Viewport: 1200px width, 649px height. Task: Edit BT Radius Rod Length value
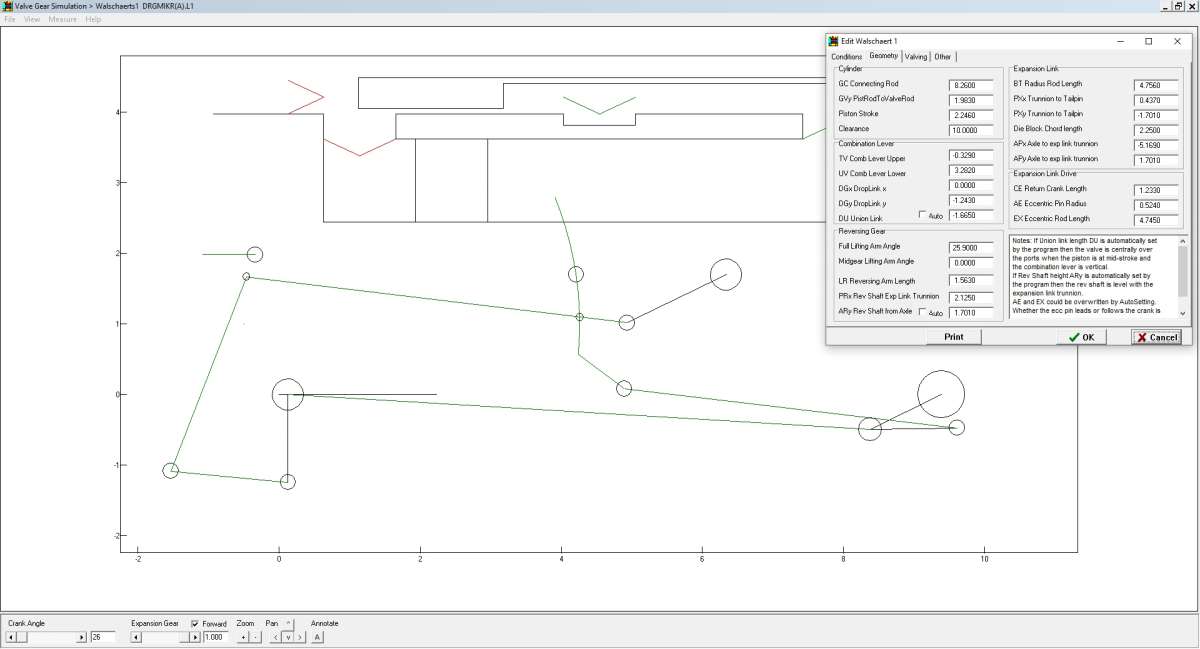[x=1156, y=85]
